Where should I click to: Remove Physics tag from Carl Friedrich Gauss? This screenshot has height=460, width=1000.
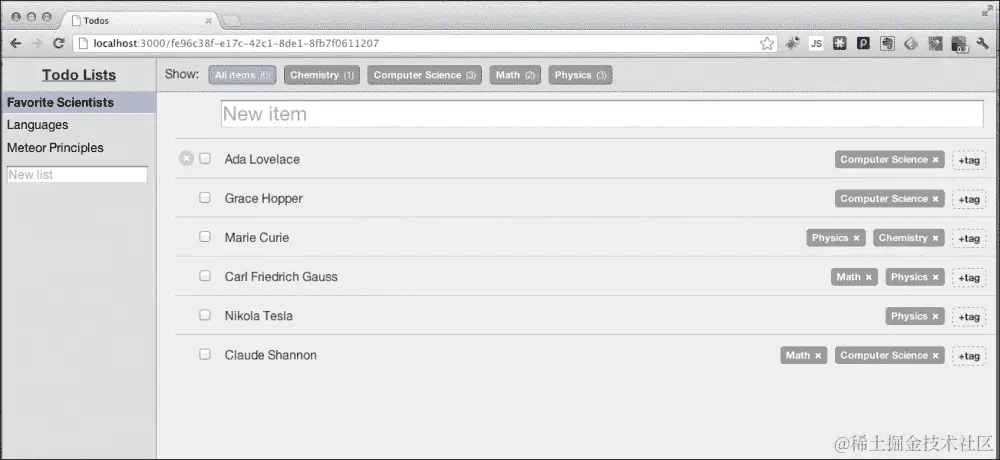936,278
